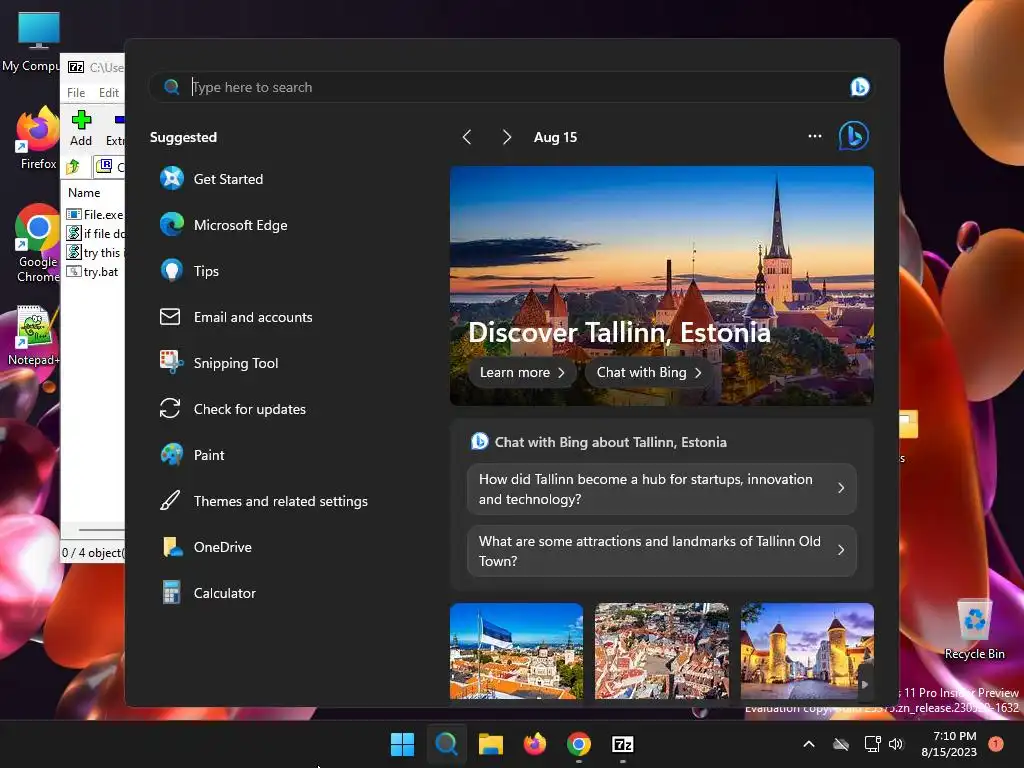The height and width of the screenshot is (768, 1024).
Task: Show hidden system tray icons
Action: pyautogui.click(x=808, y=744)
